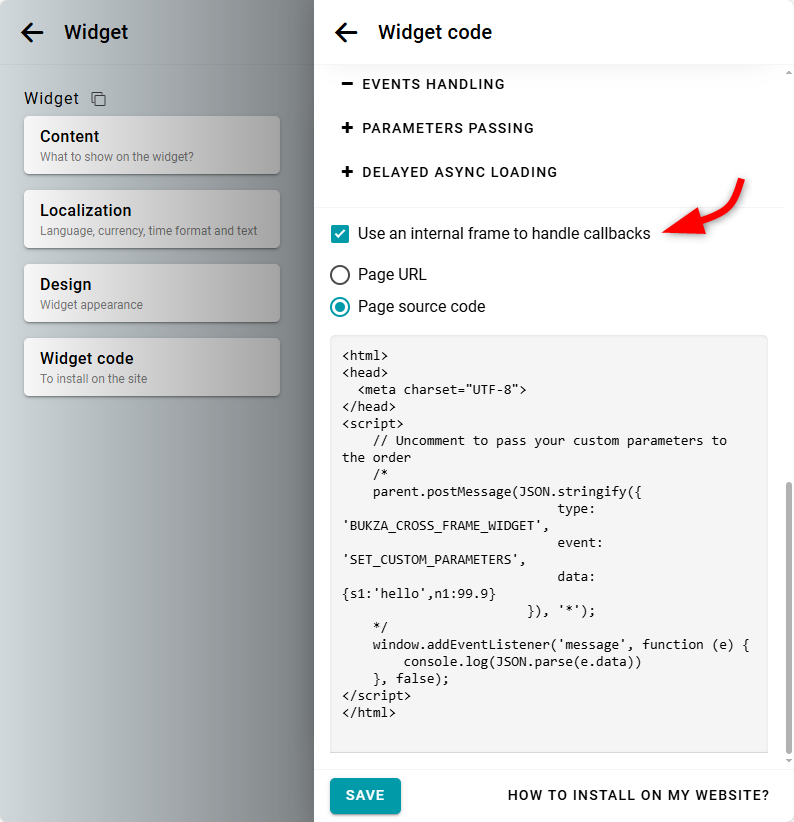Viewport: 794px width, 822px height.
Task: Open the Localization settings card
Action: pyautogui.click(x=152, y=219)
